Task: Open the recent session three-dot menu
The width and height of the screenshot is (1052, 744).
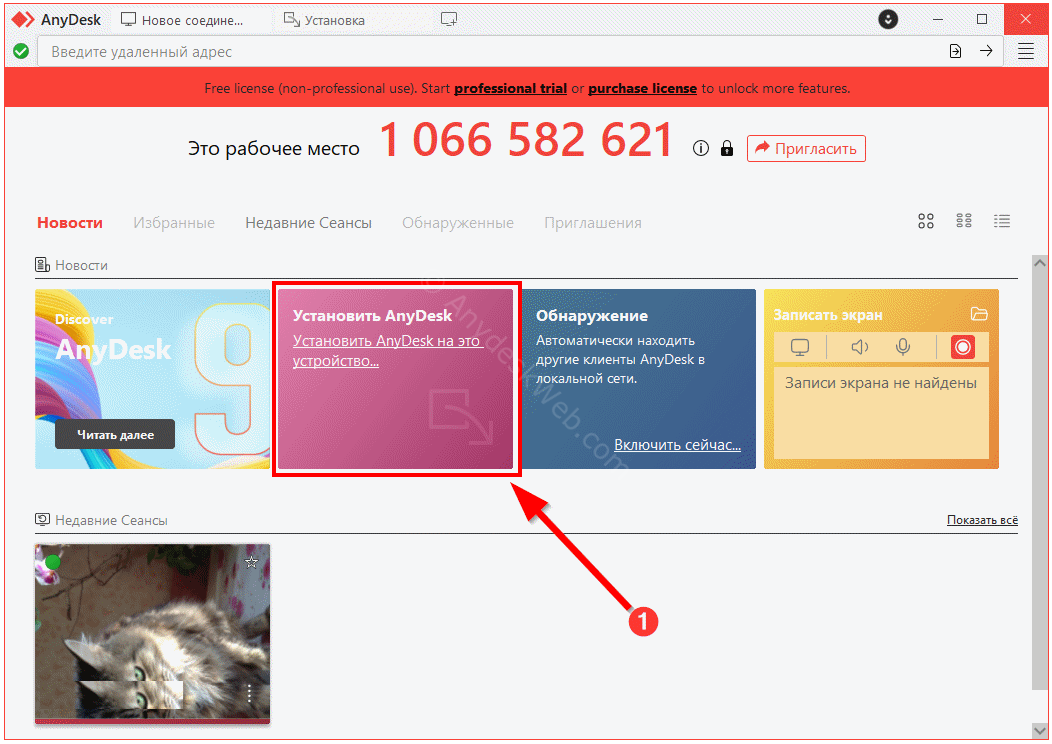Action: point(249,693)
